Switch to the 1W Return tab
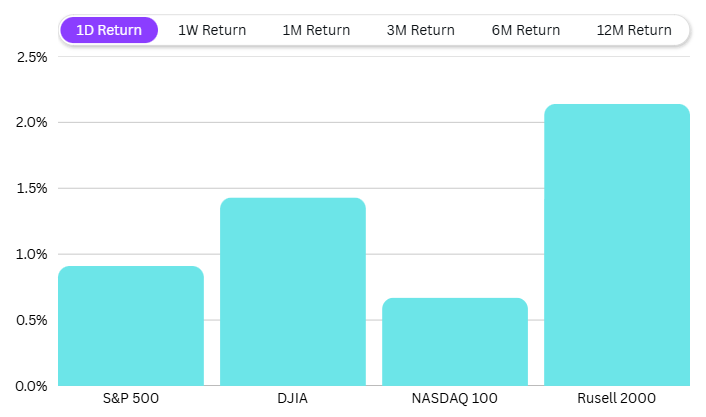The image size is (706, 417). pyautogui.click(x=212, y=30)
